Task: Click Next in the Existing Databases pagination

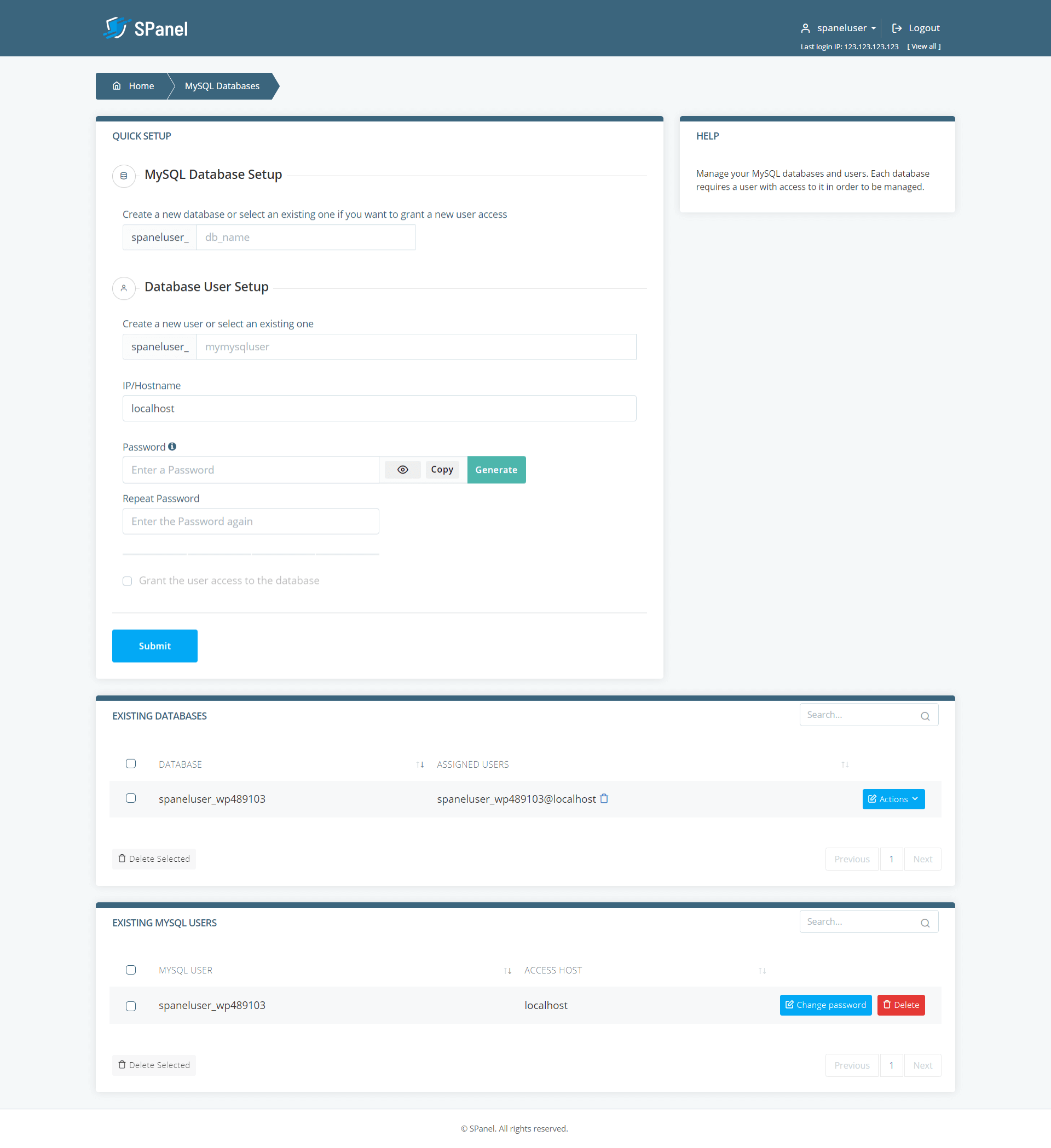Action: 923,859
